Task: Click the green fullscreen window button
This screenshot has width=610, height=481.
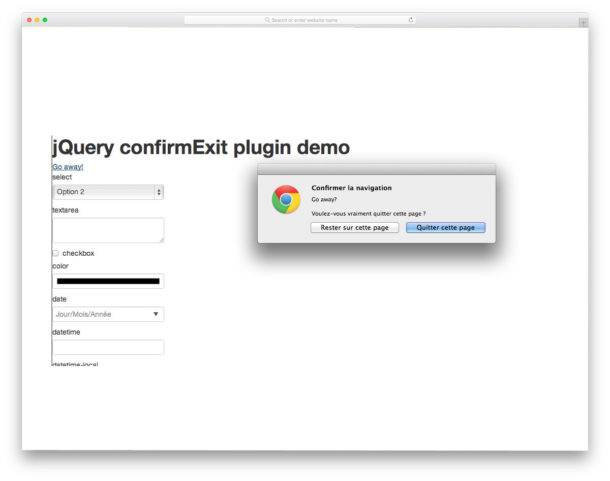Action: tap(45, 20)
